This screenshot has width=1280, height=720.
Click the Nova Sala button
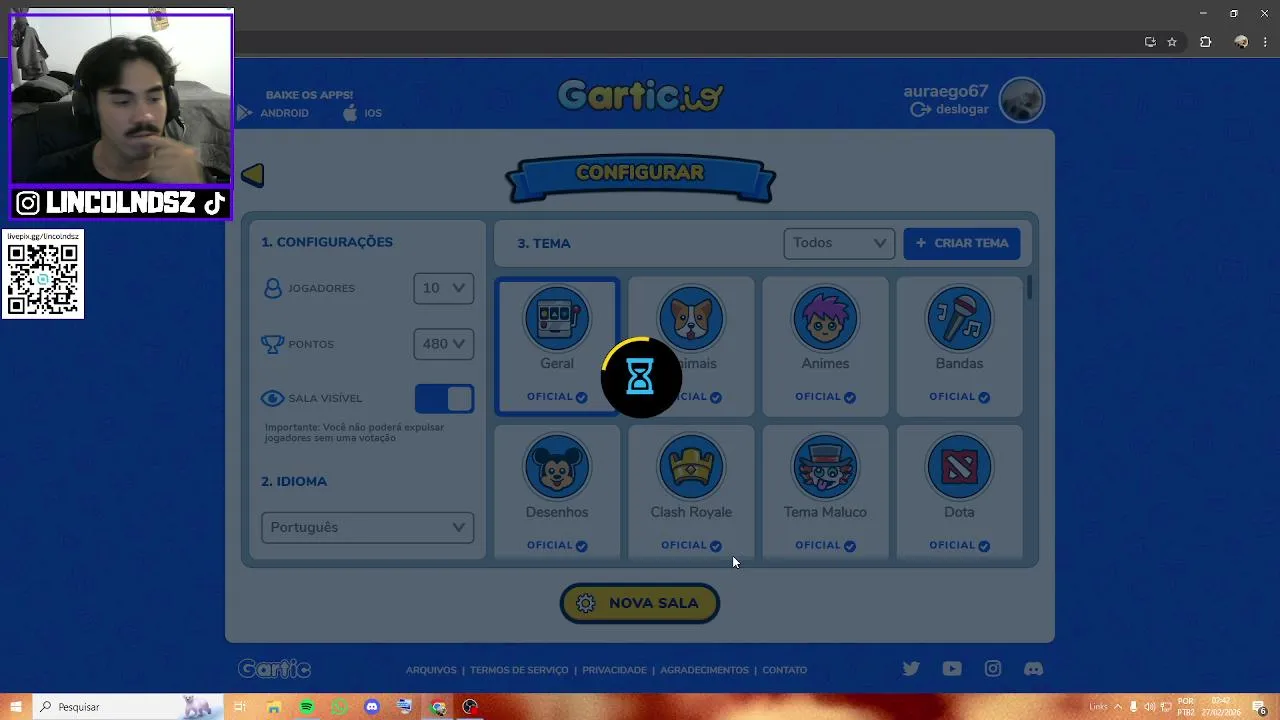640,603
